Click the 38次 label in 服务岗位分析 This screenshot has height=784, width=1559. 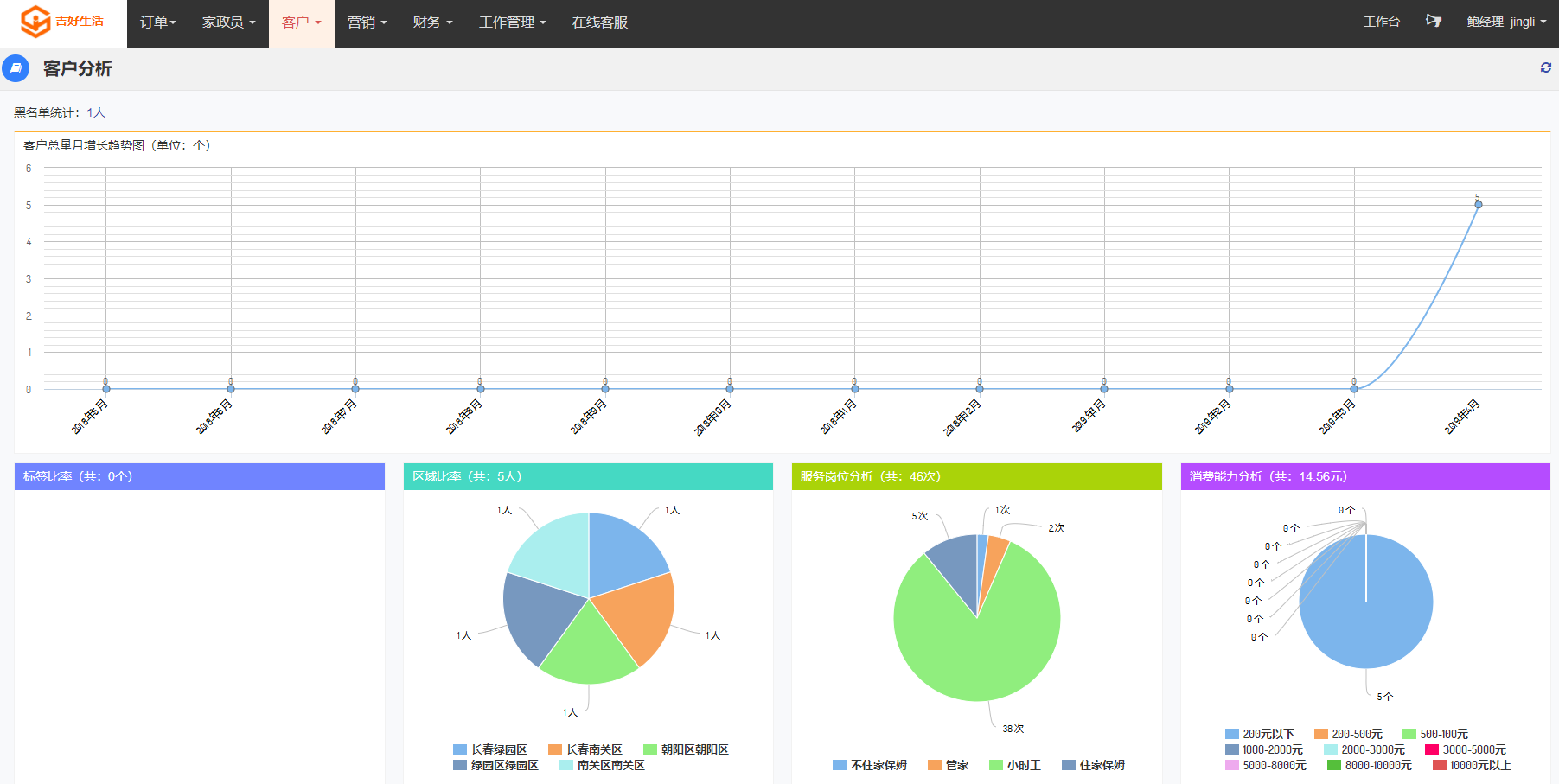[1013, 729]
